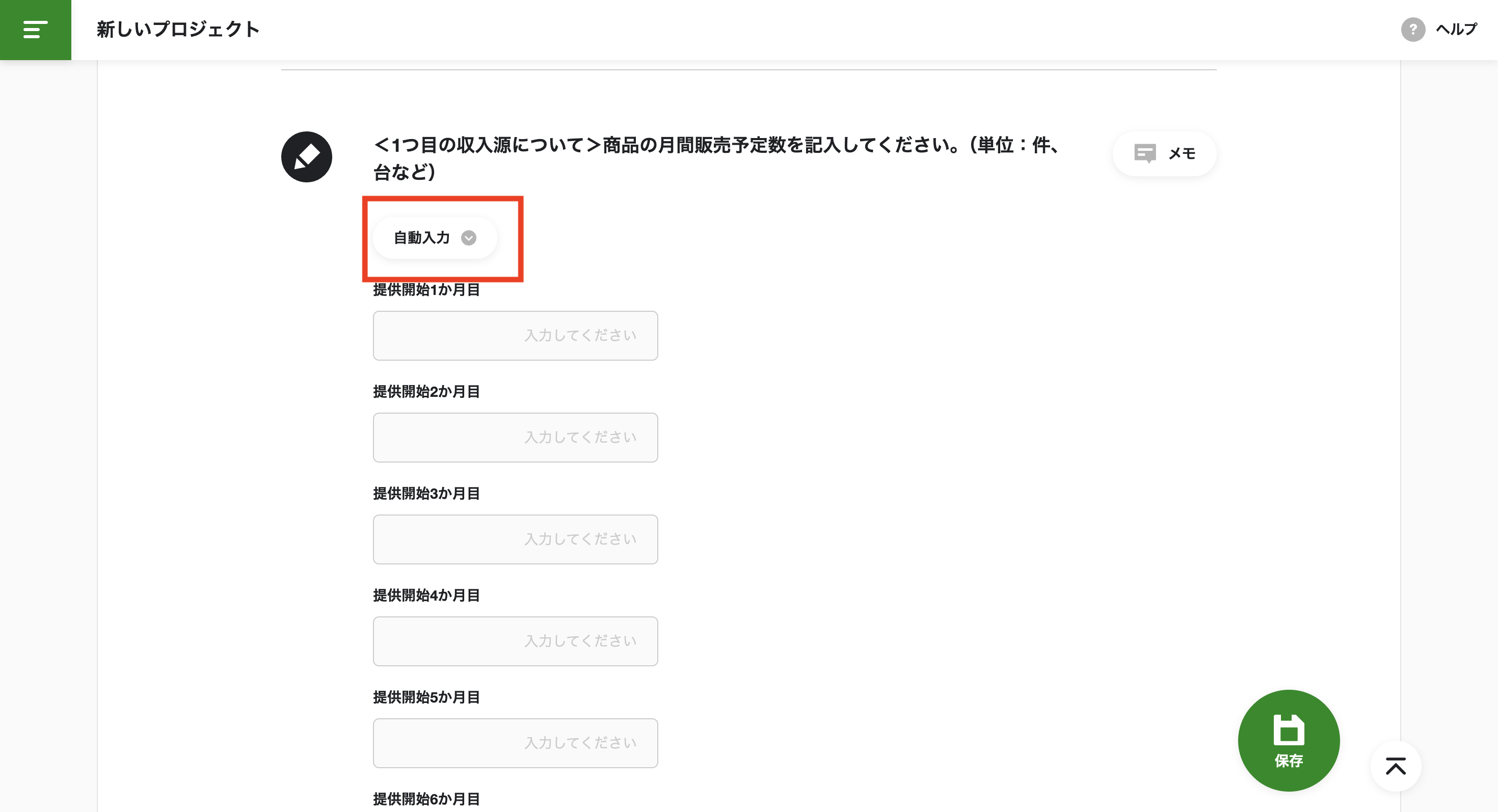Click the black pencil edit icon
The image size is (1498, 812).
coord(306,157)
